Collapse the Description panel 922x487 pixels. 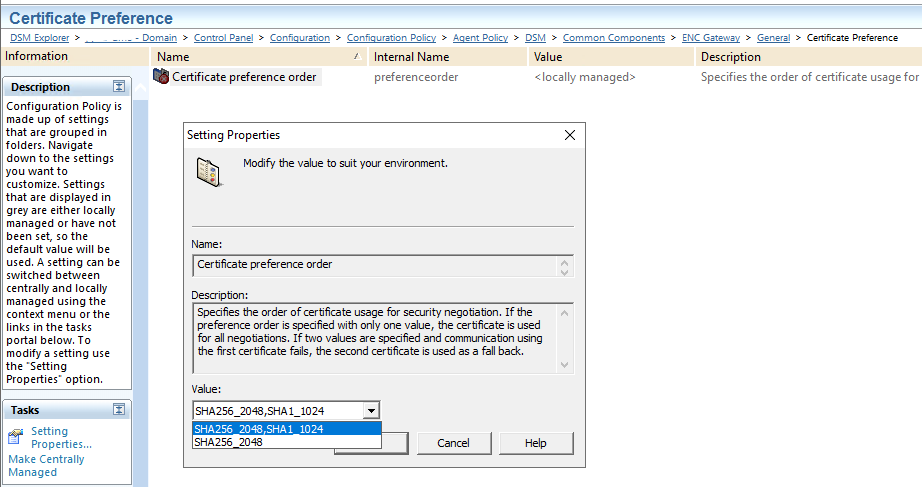click(119, 87)
